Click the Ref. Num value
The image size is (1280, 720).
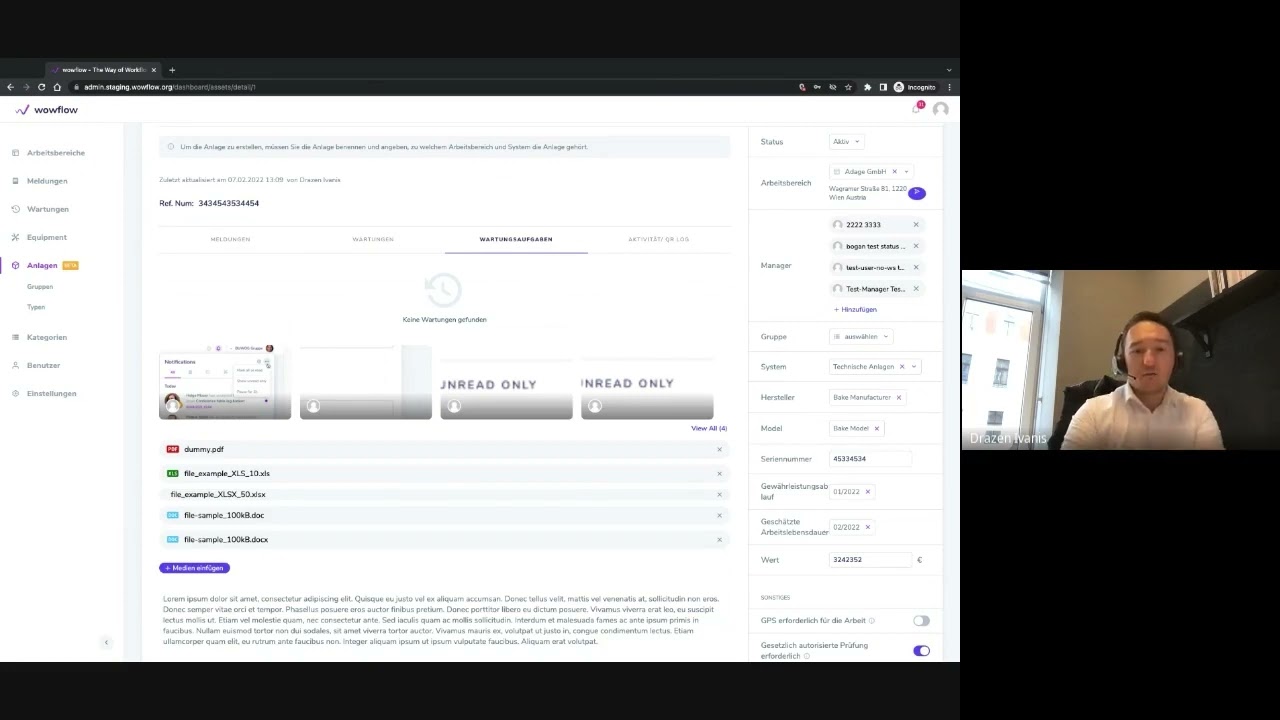point(228,203)
